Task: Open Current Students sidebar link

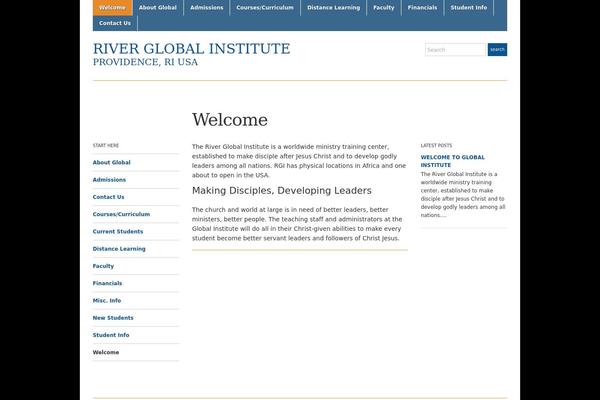Action: tap(118, 231)
